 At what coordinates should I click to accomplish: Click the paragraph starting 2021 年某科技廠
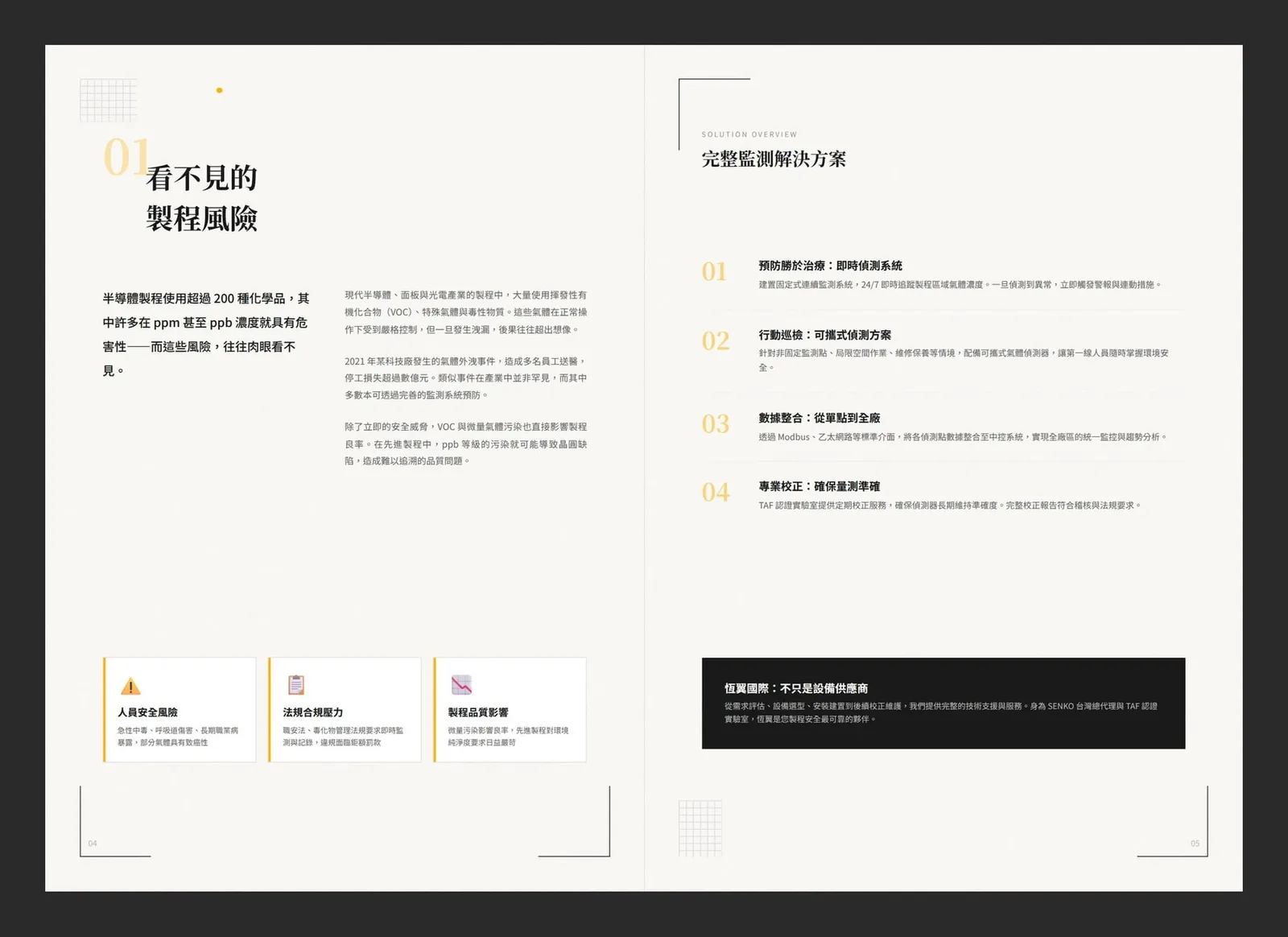[466, 378]
